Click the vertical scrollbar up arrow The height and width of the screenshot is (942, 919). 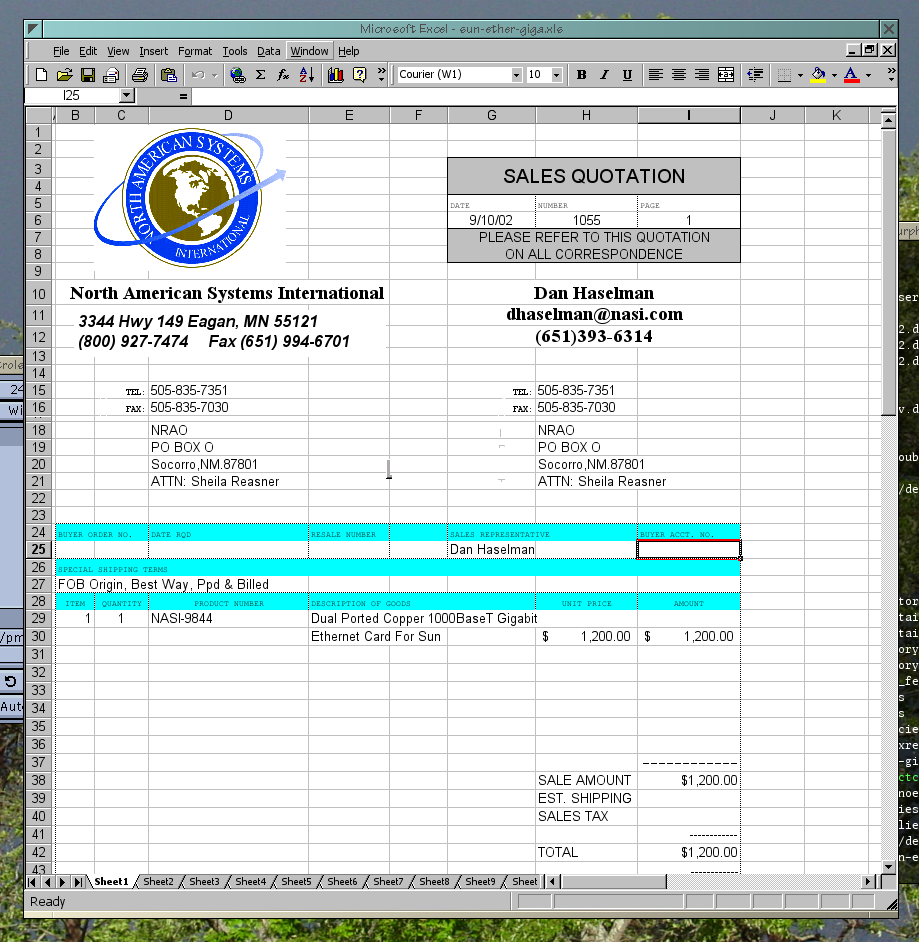tap(888, 121)
